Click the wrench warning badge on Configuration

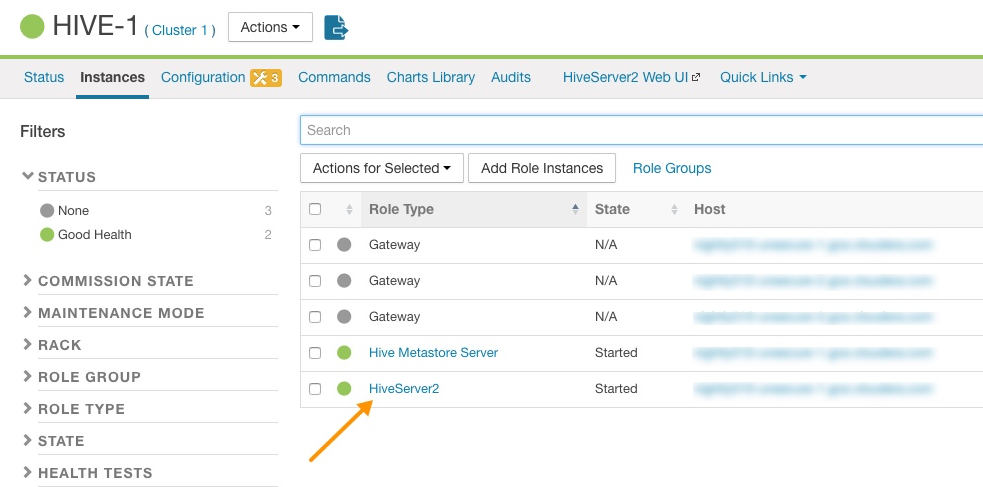265,78
